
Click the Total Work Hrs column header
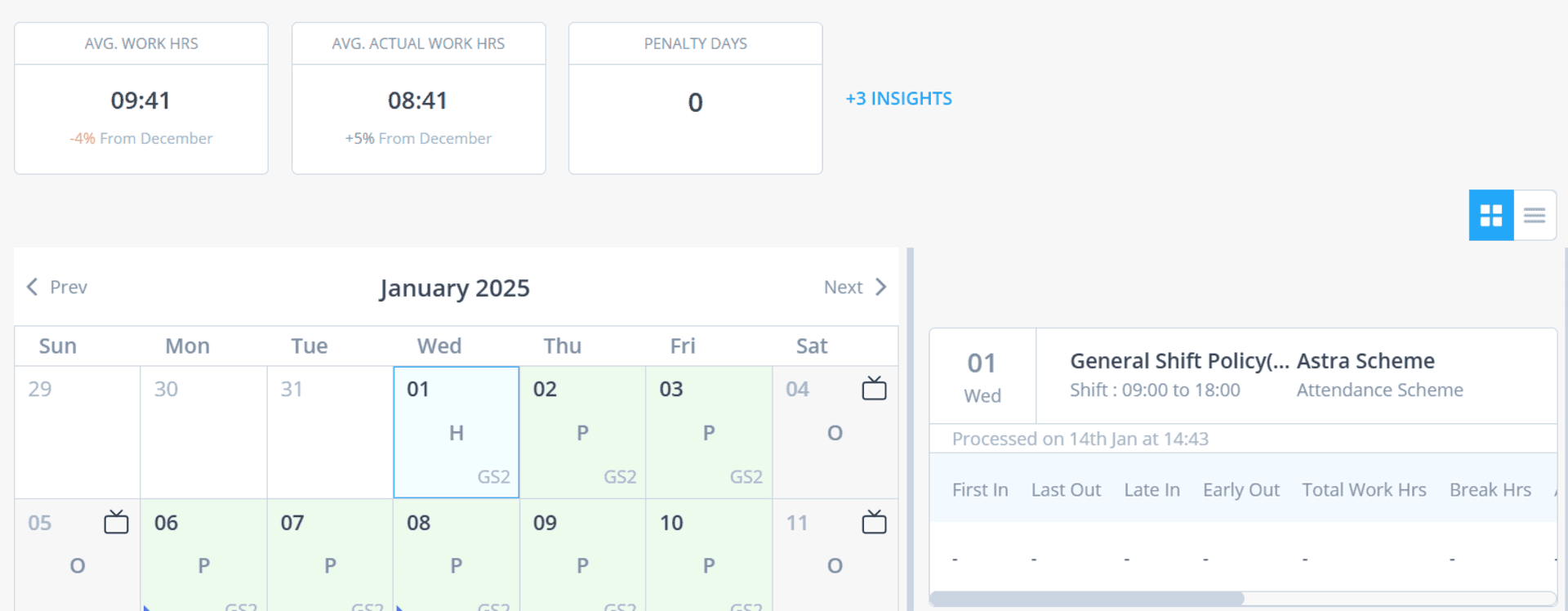pyautogui.click(x=1364, y=489)
